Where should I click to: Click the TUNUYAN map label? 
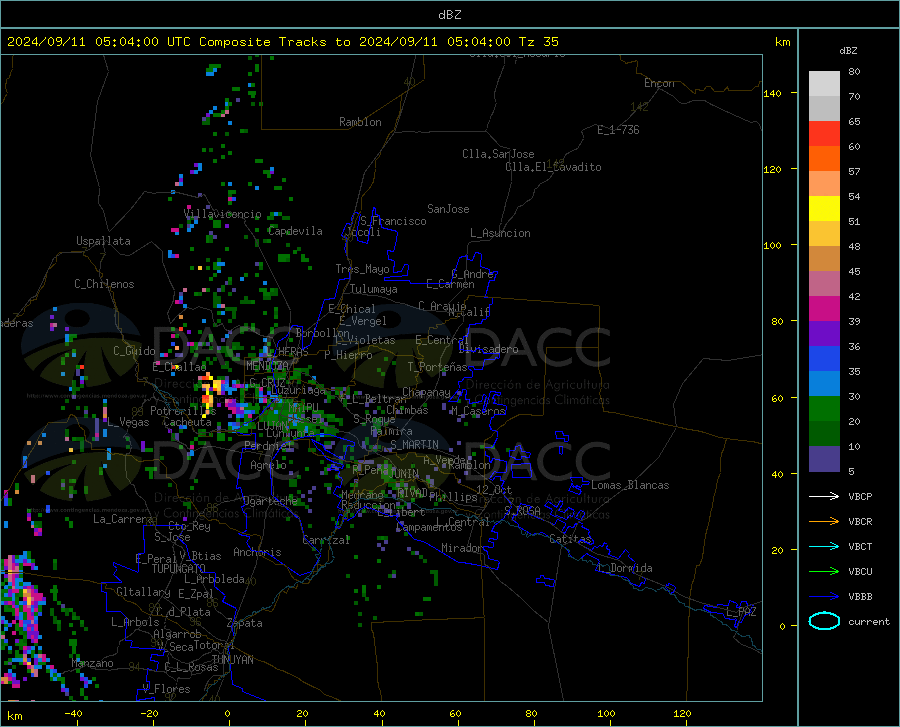pos(232,659)
